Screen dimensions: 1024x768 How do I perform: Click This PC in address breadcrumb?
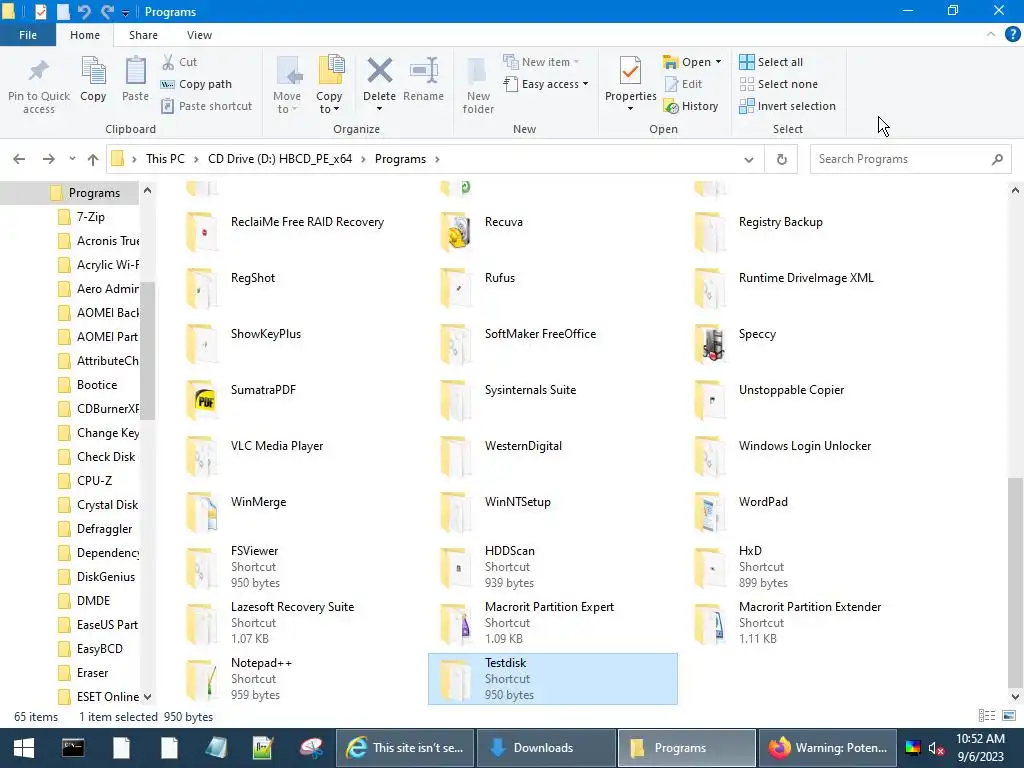pos(165,159)
